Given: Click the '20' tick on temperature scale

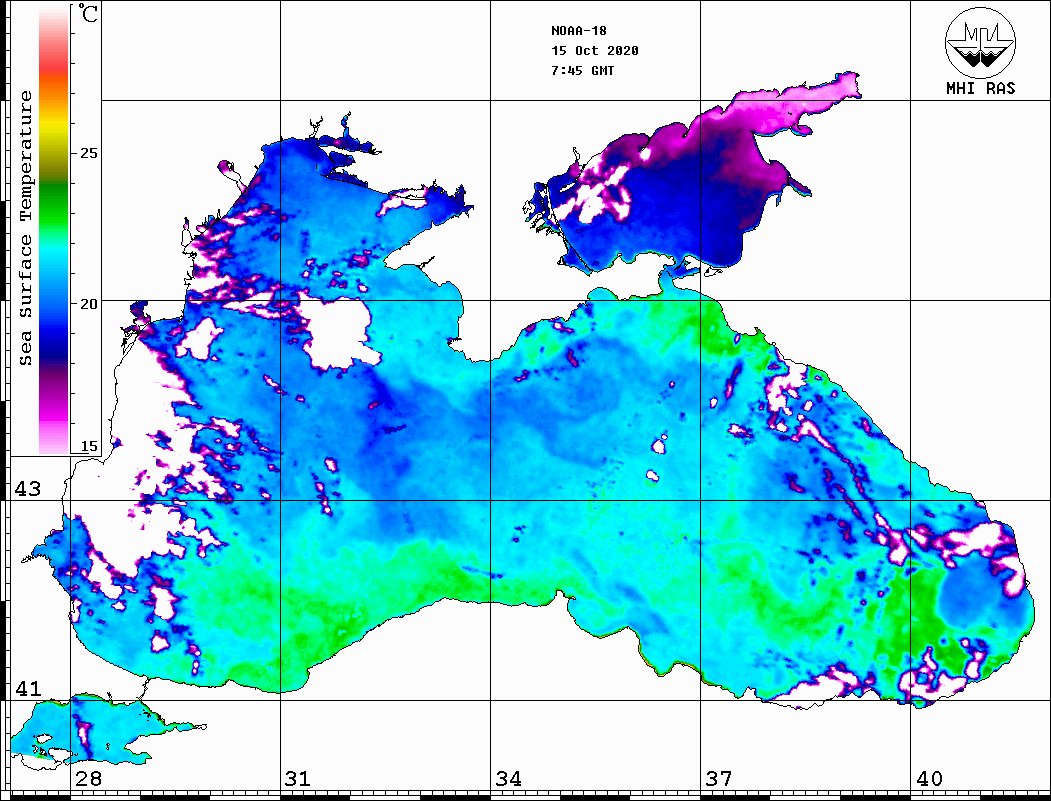Looking at the screenshot, I should pyautogui.click(x=88, y=304).
